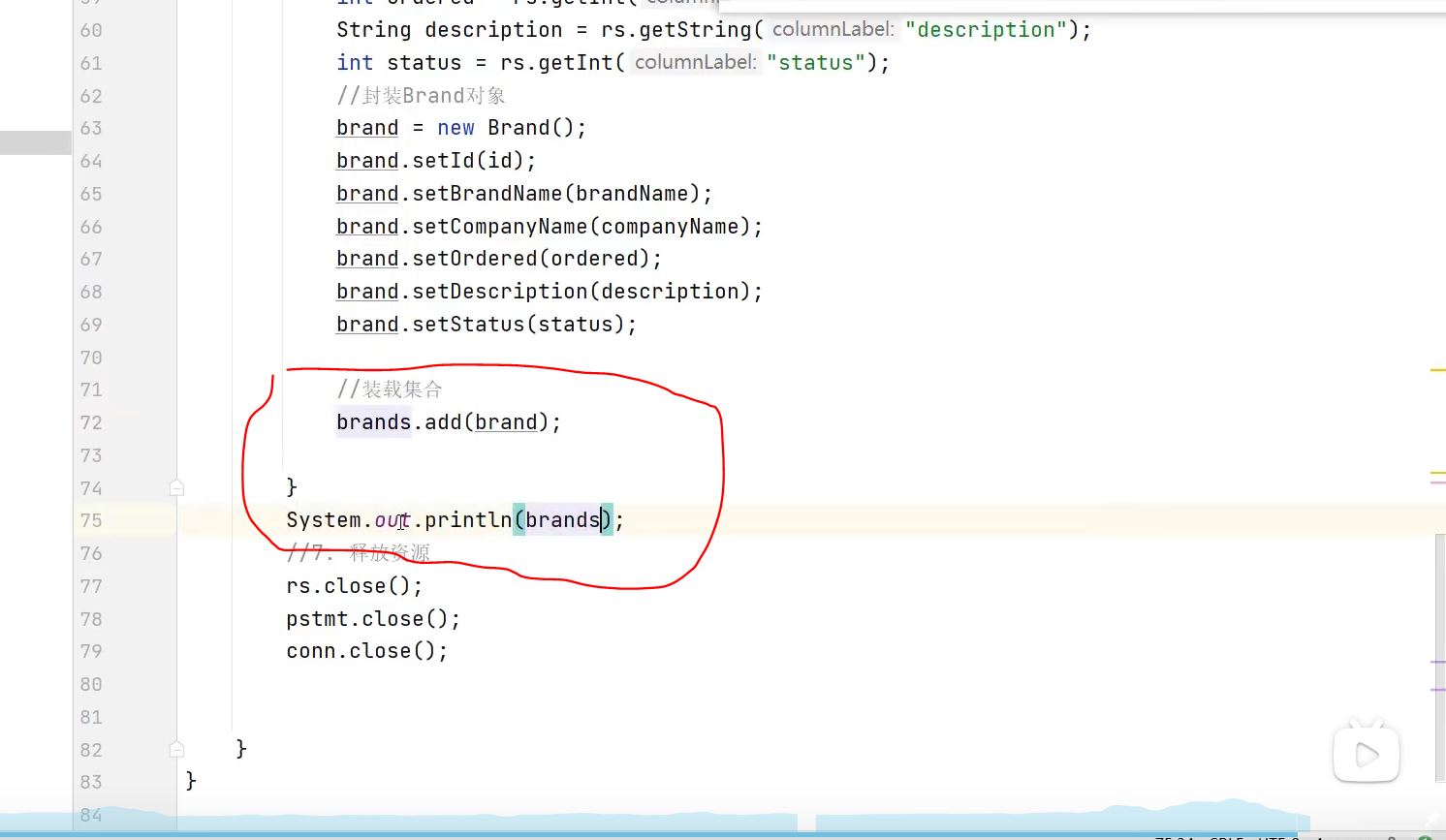Click gutter line number 60

[91, 30]
